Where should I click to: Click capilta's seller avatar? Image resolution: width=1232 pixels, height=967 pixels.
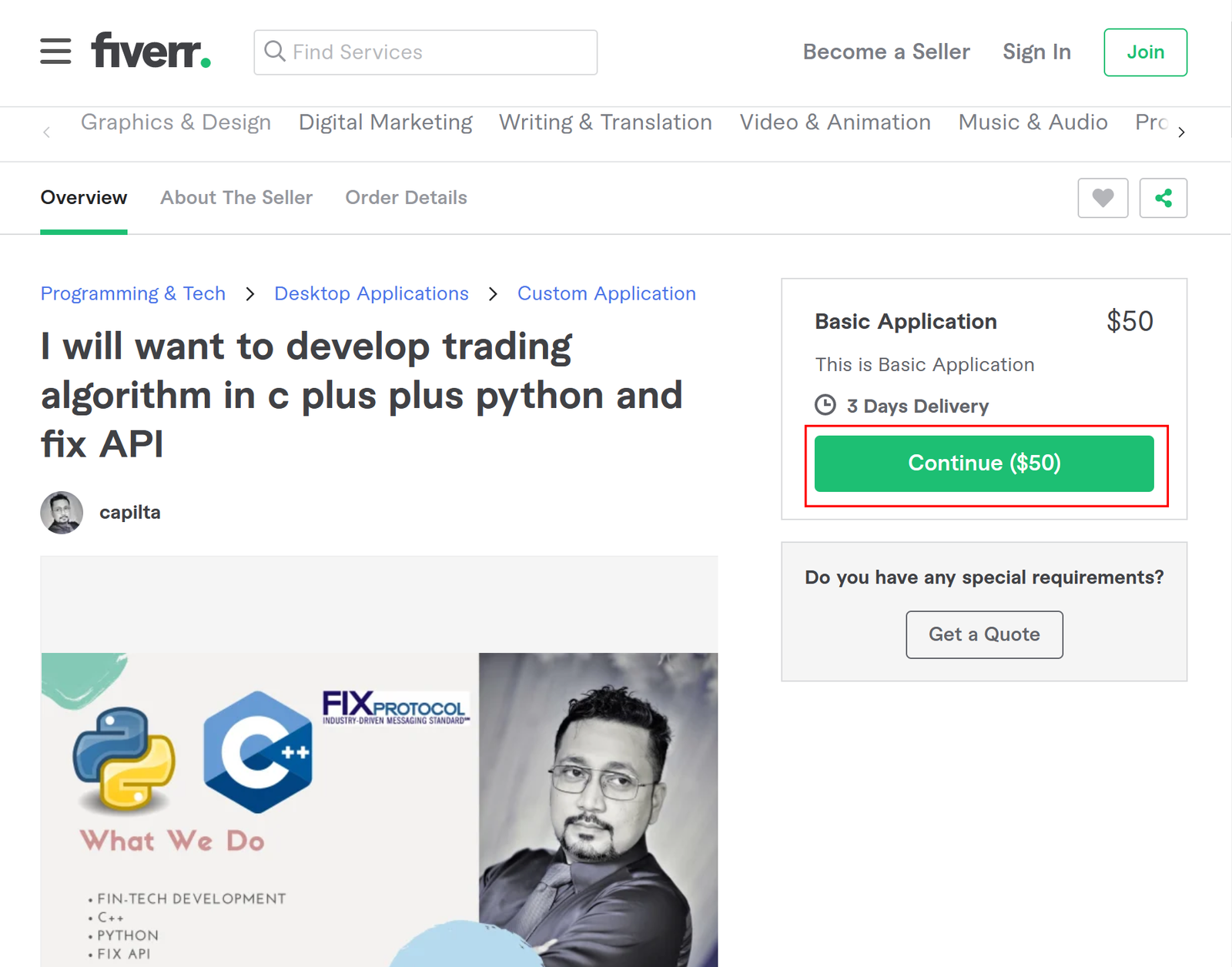coord(62,513)
